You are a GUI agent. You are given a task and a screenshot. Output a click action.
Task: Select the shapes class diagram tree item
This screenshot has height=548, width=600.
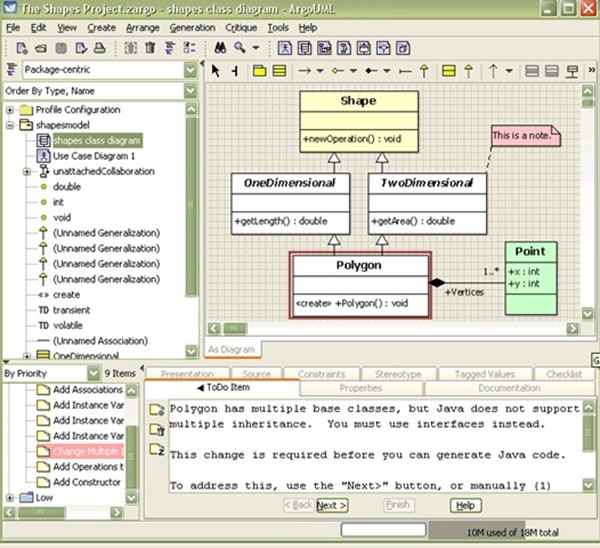point(97,140)
